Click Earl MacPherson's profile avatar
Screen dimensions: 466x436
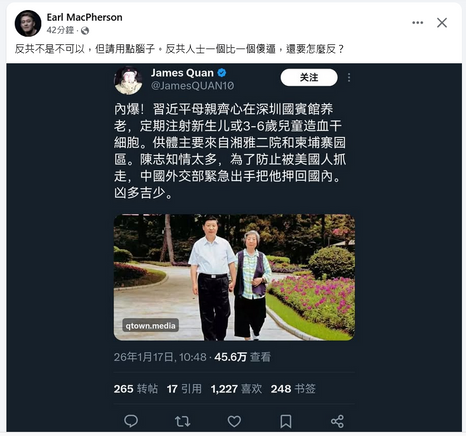(28, 23)
